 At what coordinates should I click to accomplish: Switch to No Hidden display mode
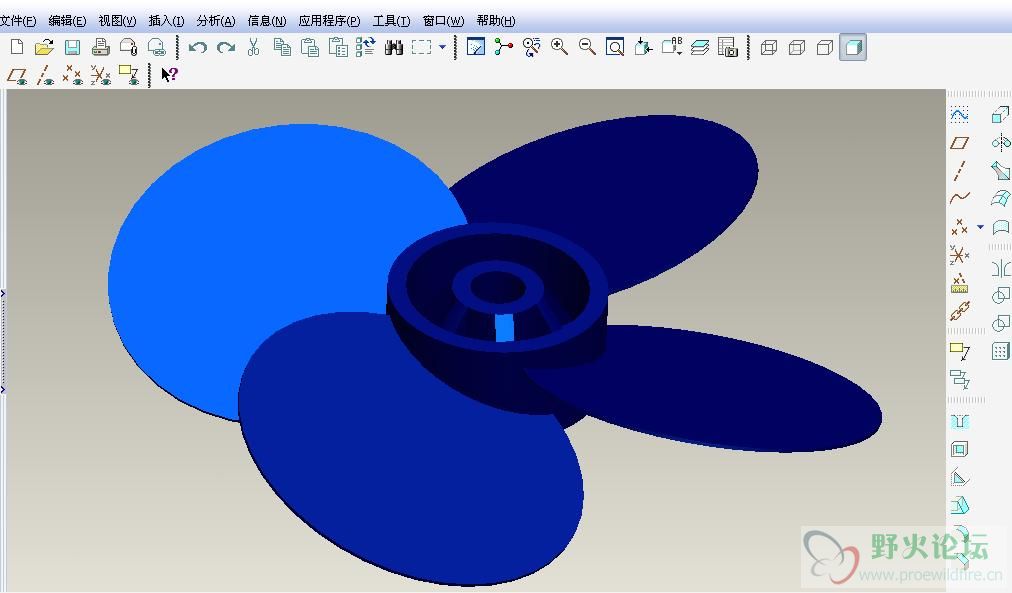[x=825, y=47]
